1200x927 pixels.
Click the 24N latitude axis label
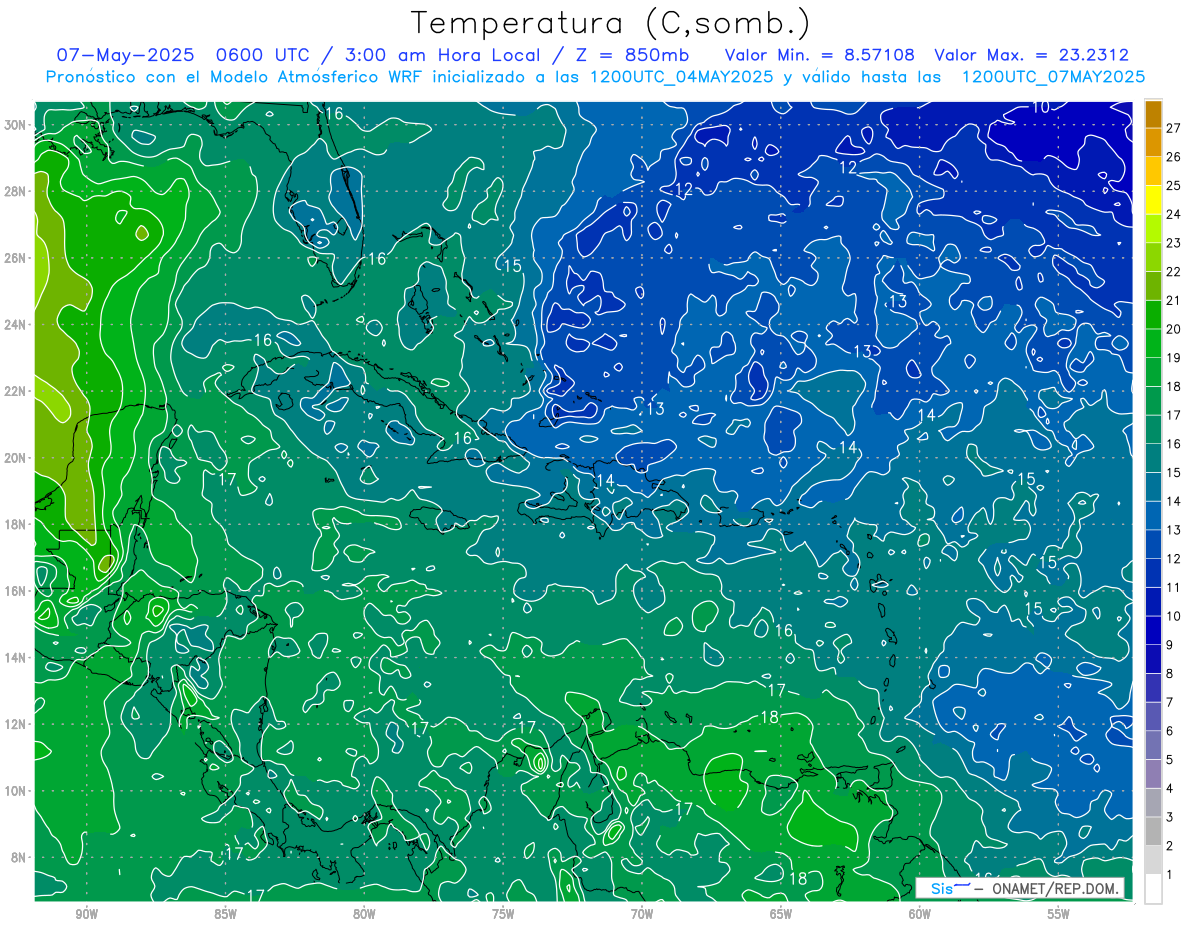point(17,325)
